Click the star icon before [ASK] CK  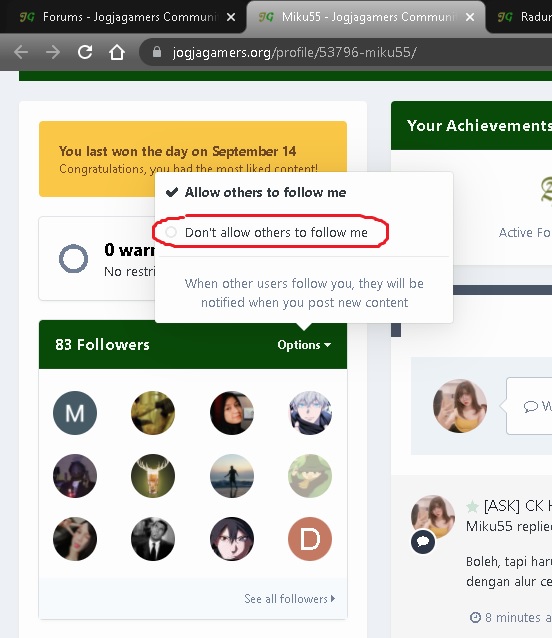point(472,507)
